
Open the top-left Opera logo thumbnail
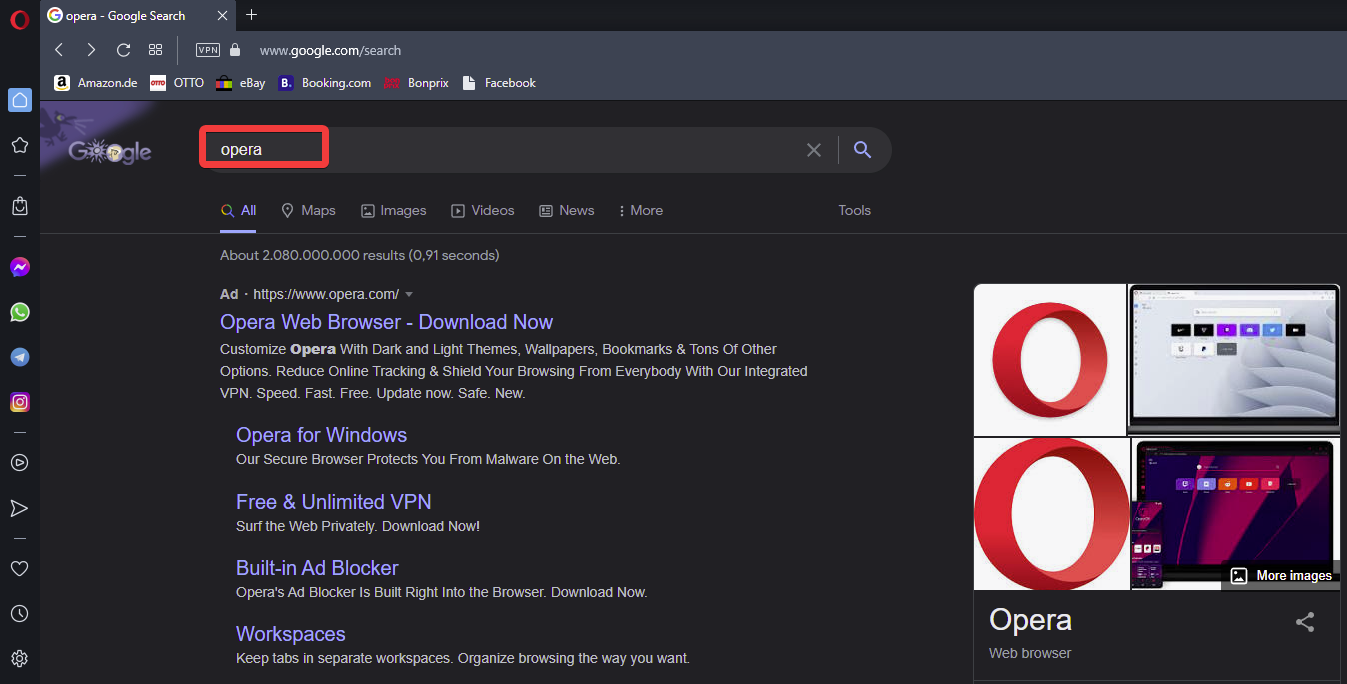pos(1050,360)
